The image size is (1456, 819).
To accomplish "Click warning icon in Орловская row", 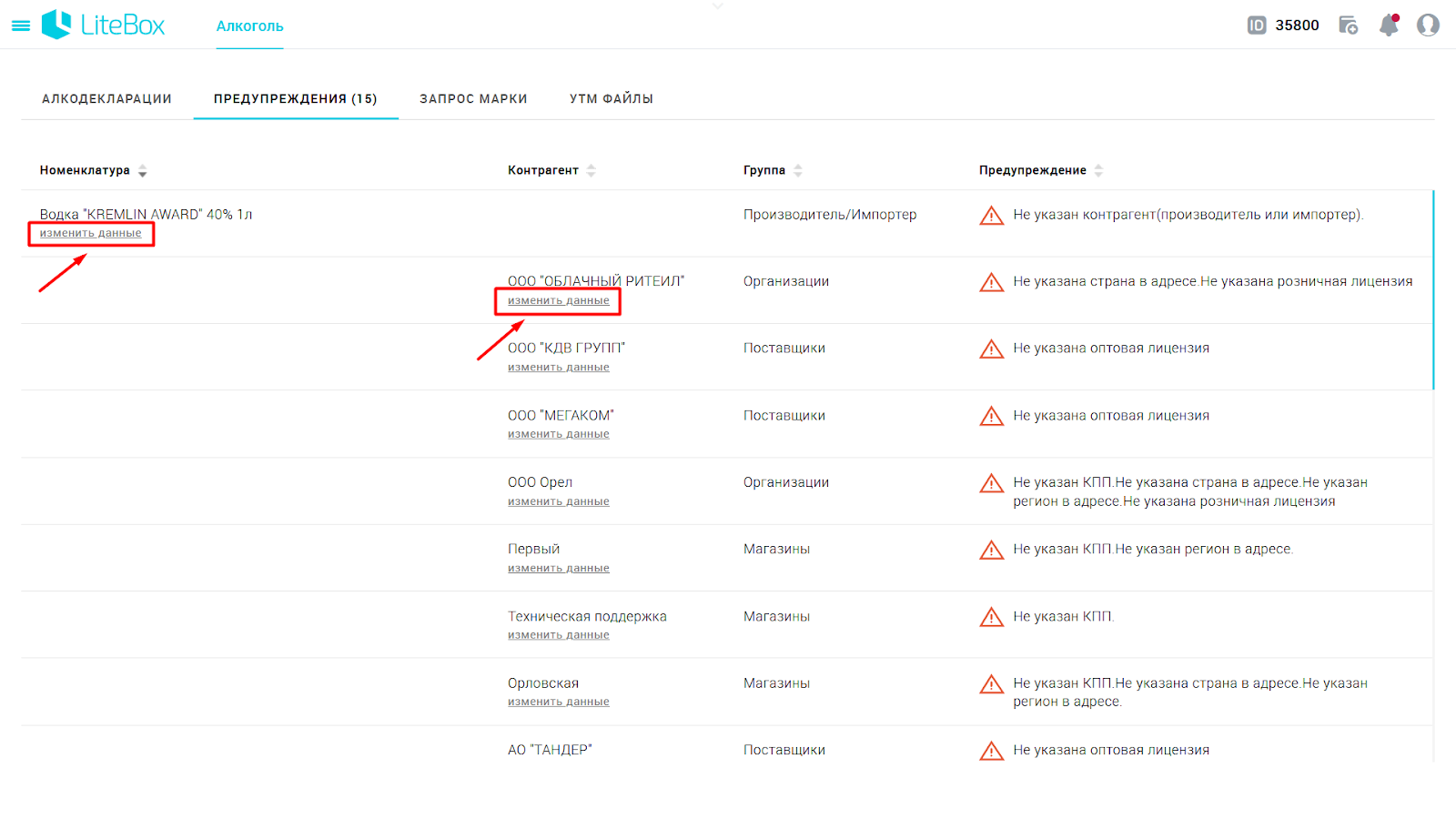I will [x=991, y=683].
